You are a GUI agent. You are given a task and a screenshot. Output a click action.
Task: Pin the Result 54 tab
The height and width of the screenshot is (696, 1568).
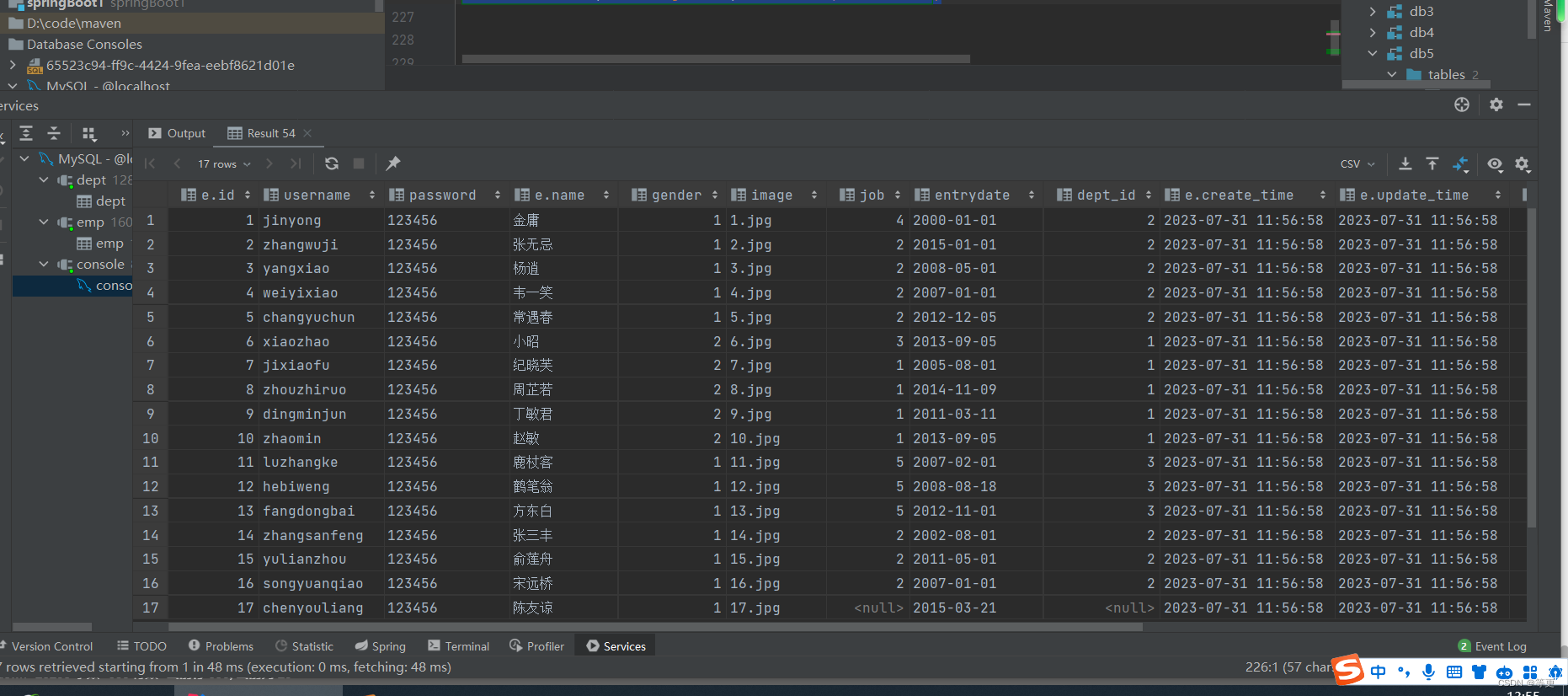point(393,163)
